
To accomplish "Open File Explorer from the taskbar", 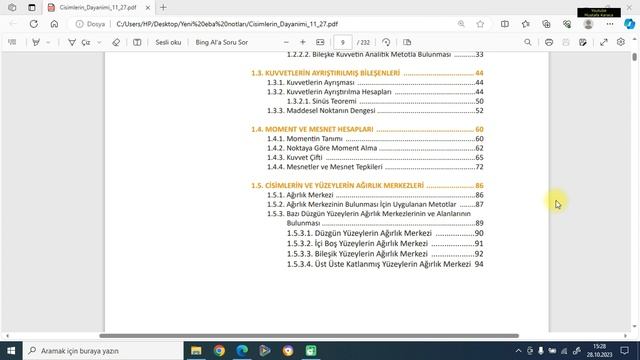I will (196, 351).
